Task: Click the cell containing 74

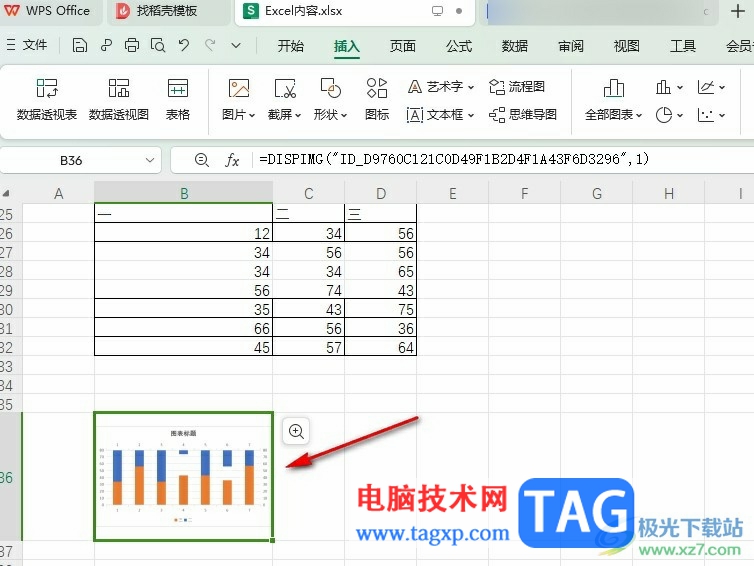Action: (309, 290)
